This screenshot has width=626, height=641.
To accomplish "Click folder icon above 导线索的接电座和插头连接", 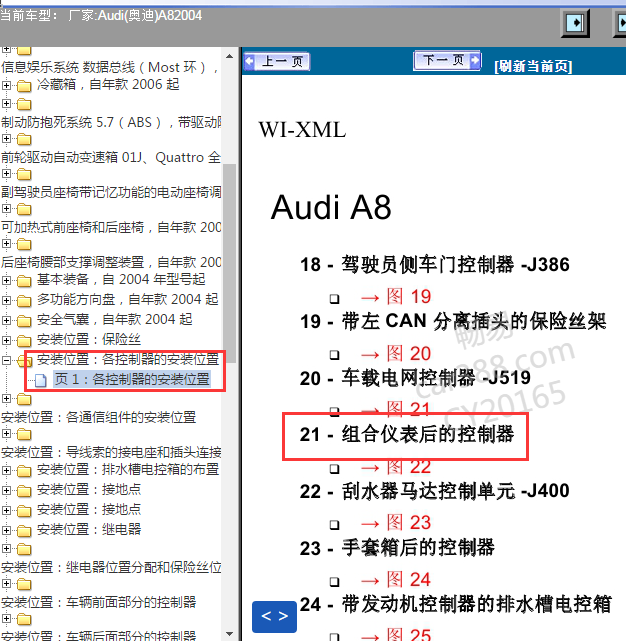I will [24, 434].
